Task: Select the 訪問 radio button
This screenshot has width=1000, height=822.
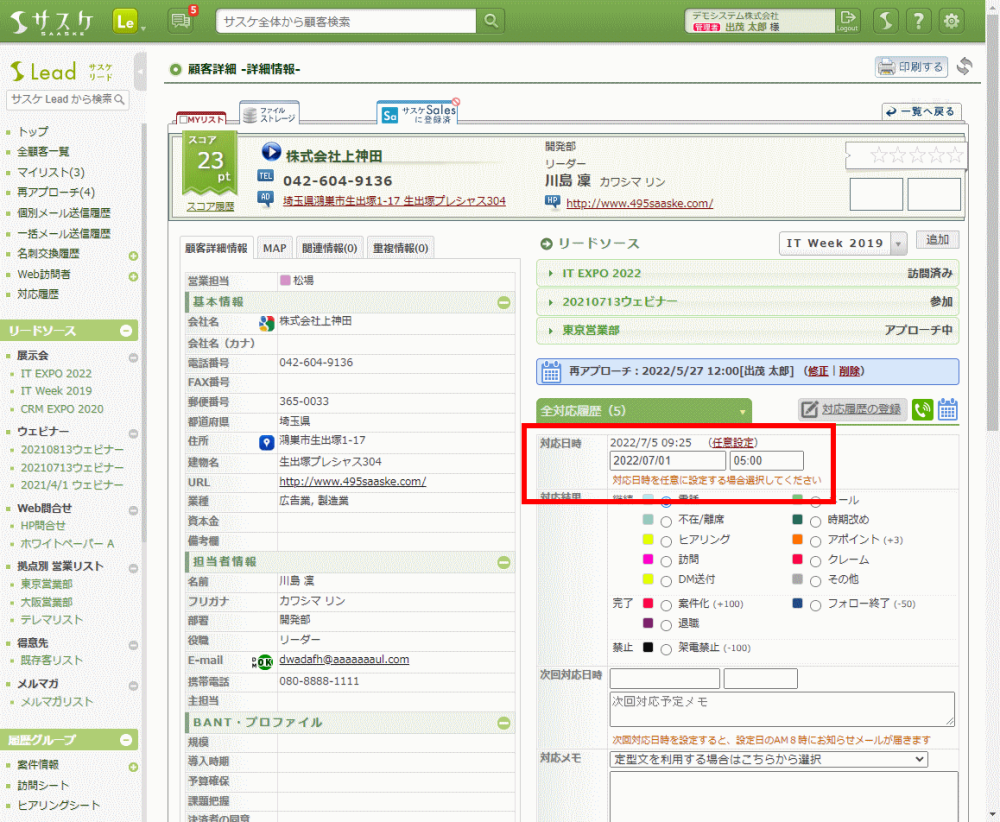Action: tap(666, 561)
